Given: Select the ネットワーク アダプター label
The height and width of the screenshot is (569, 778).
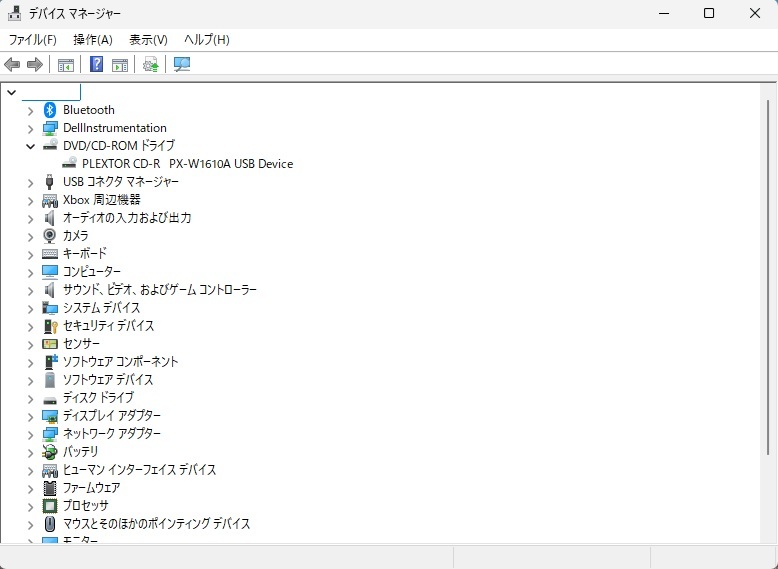Looking at the screenshot, I should pyautogui.click(x=112, y=434).
